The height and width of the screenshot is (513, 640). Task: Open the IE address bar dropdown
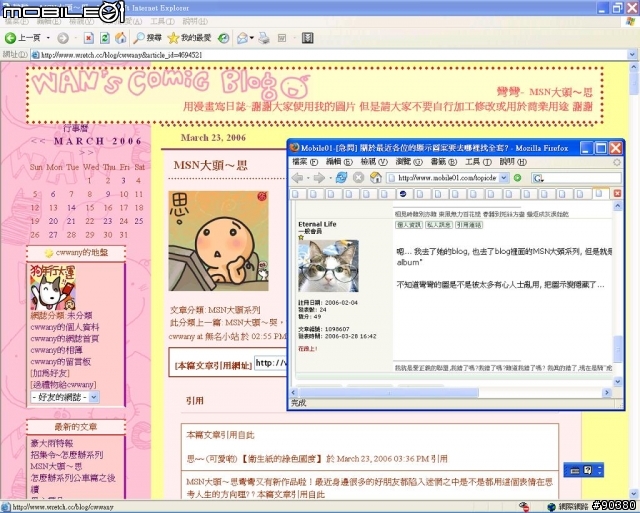pyautogui.click(x=632, y=54)
